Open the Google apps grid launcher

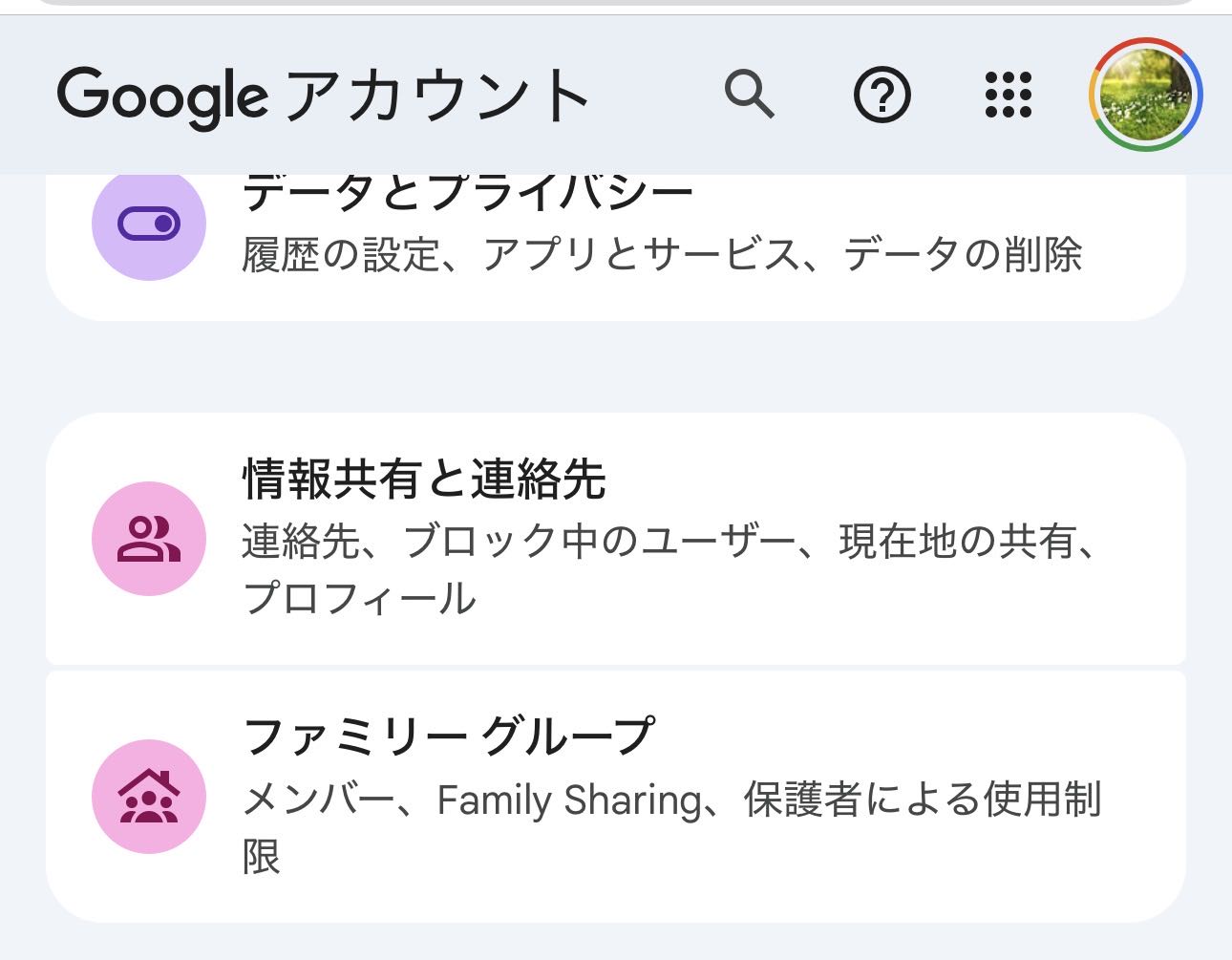coord(1008,95)
